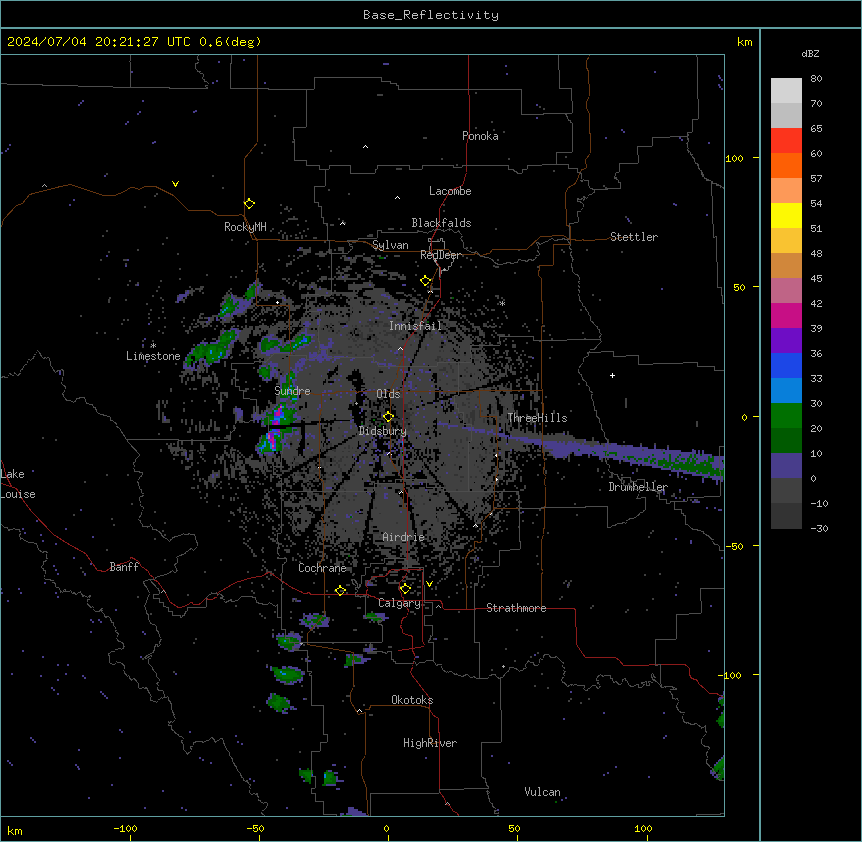This screenshot has width=862, height=842.
Task: Click the magenta storm core below Sundre
Action: tap(273, 440)
